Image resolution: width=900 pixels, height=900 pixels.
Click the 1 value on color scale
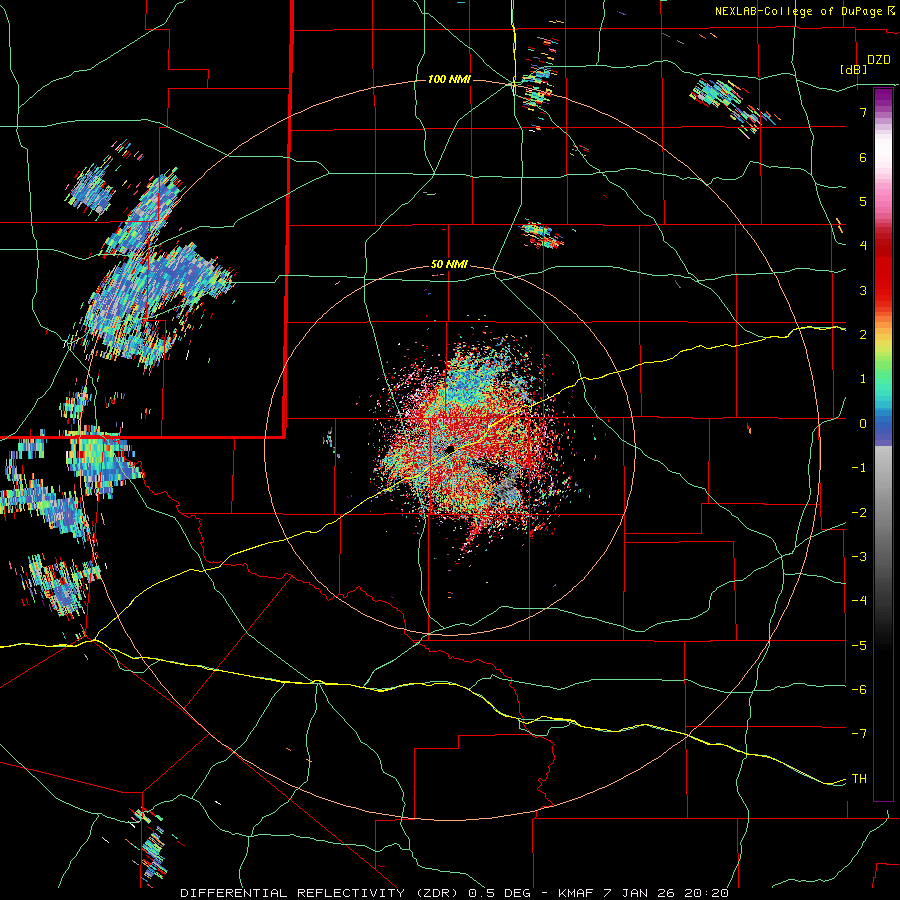[863, 379]
